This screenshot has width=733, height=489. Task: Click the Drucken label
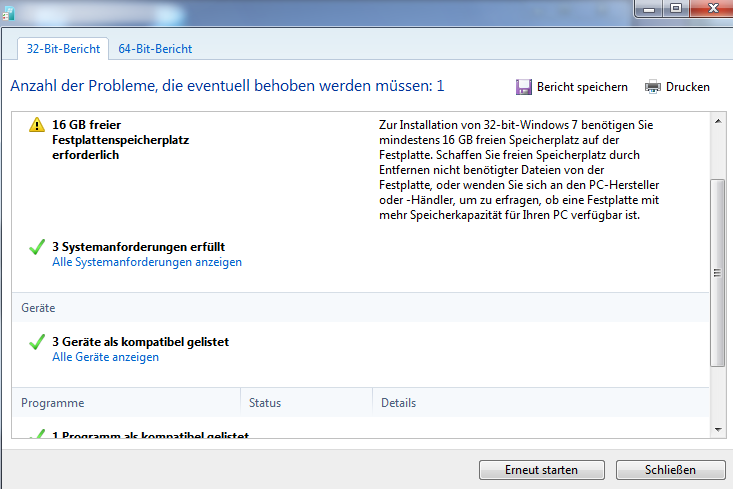point(688,87)
